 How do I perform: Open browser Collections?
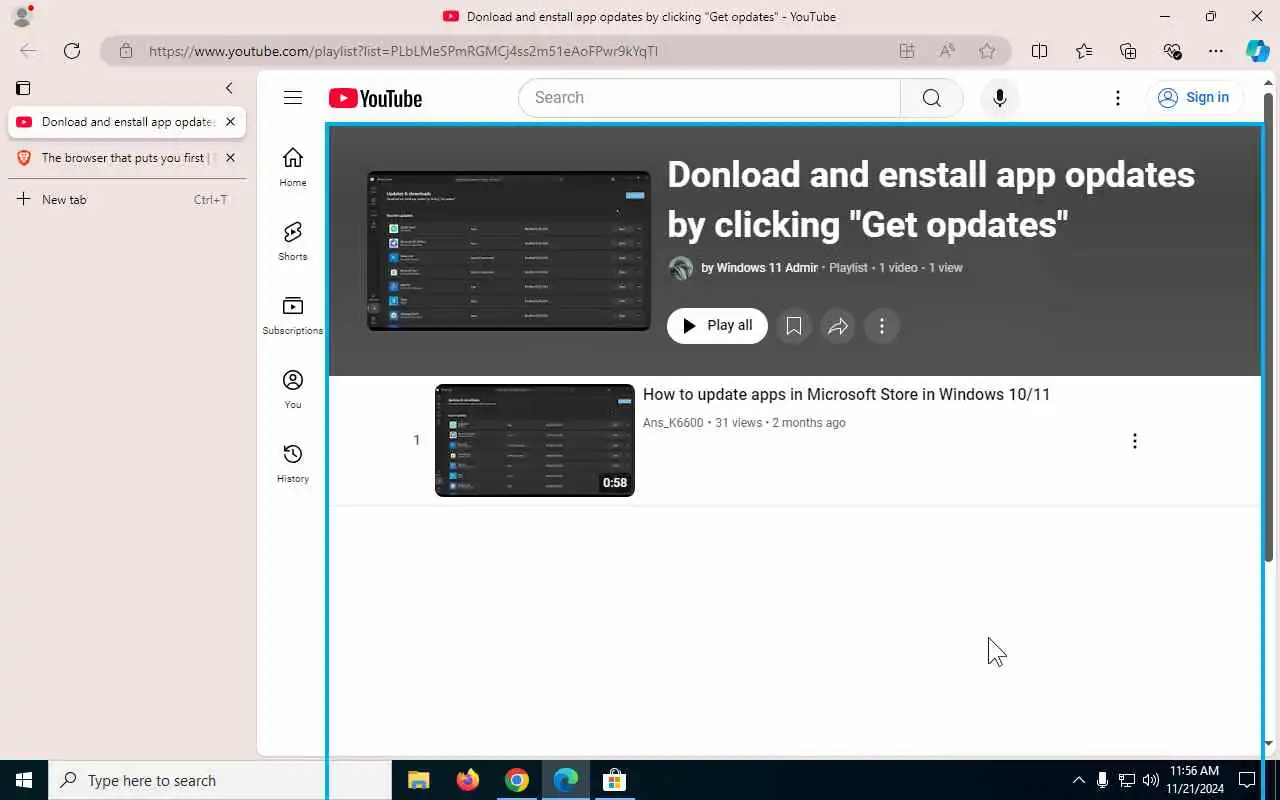tap(1128, 51)
